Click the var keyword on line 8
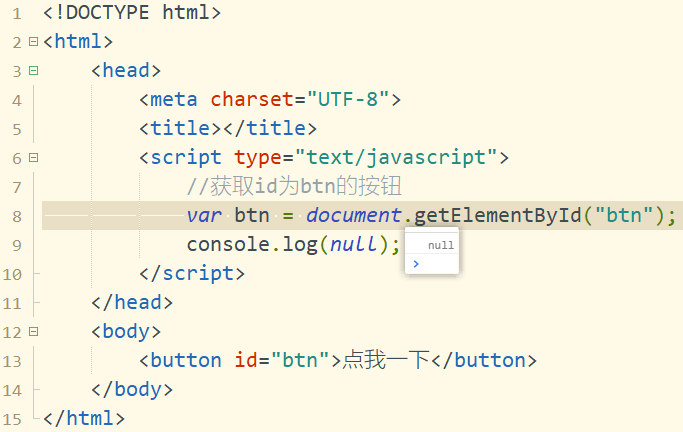The width and height of the screenshot is (683, 432). point(204,215)
